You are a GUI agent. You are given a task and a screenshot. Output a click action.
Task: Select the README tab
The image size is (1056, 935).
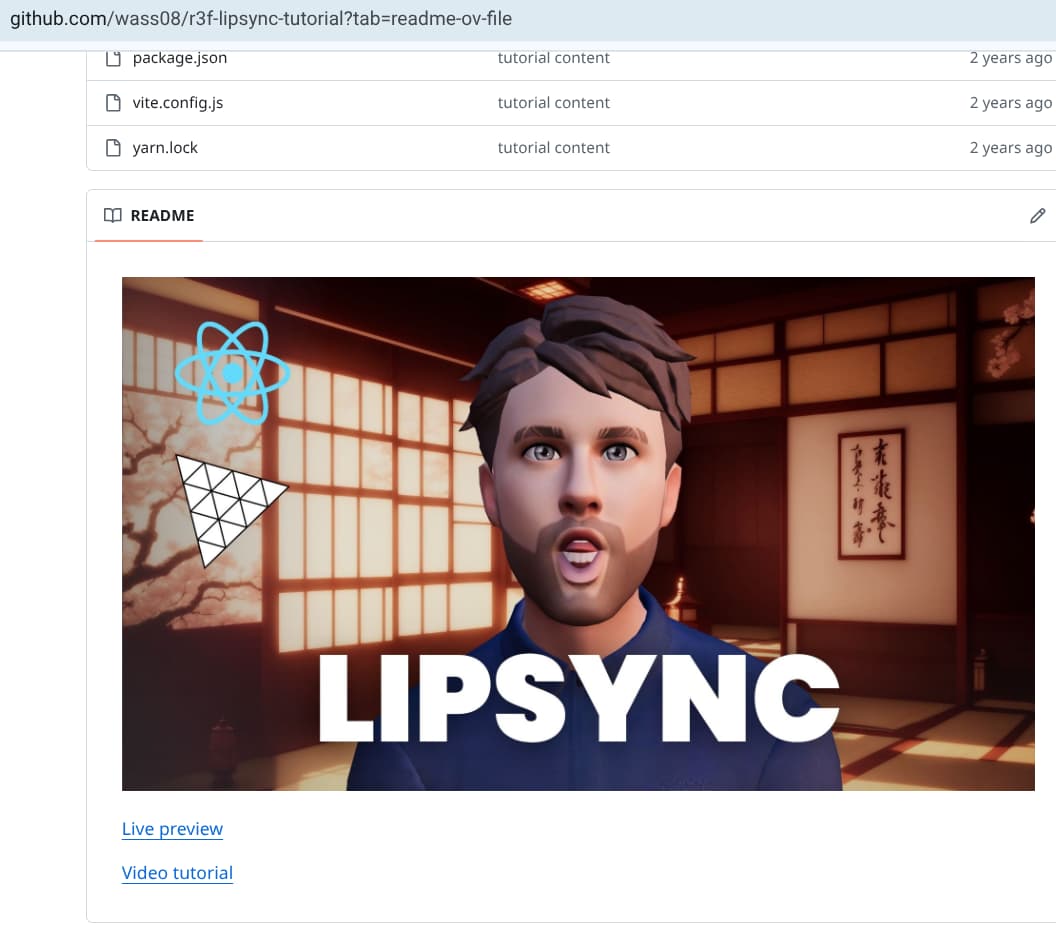coord(162,216)
